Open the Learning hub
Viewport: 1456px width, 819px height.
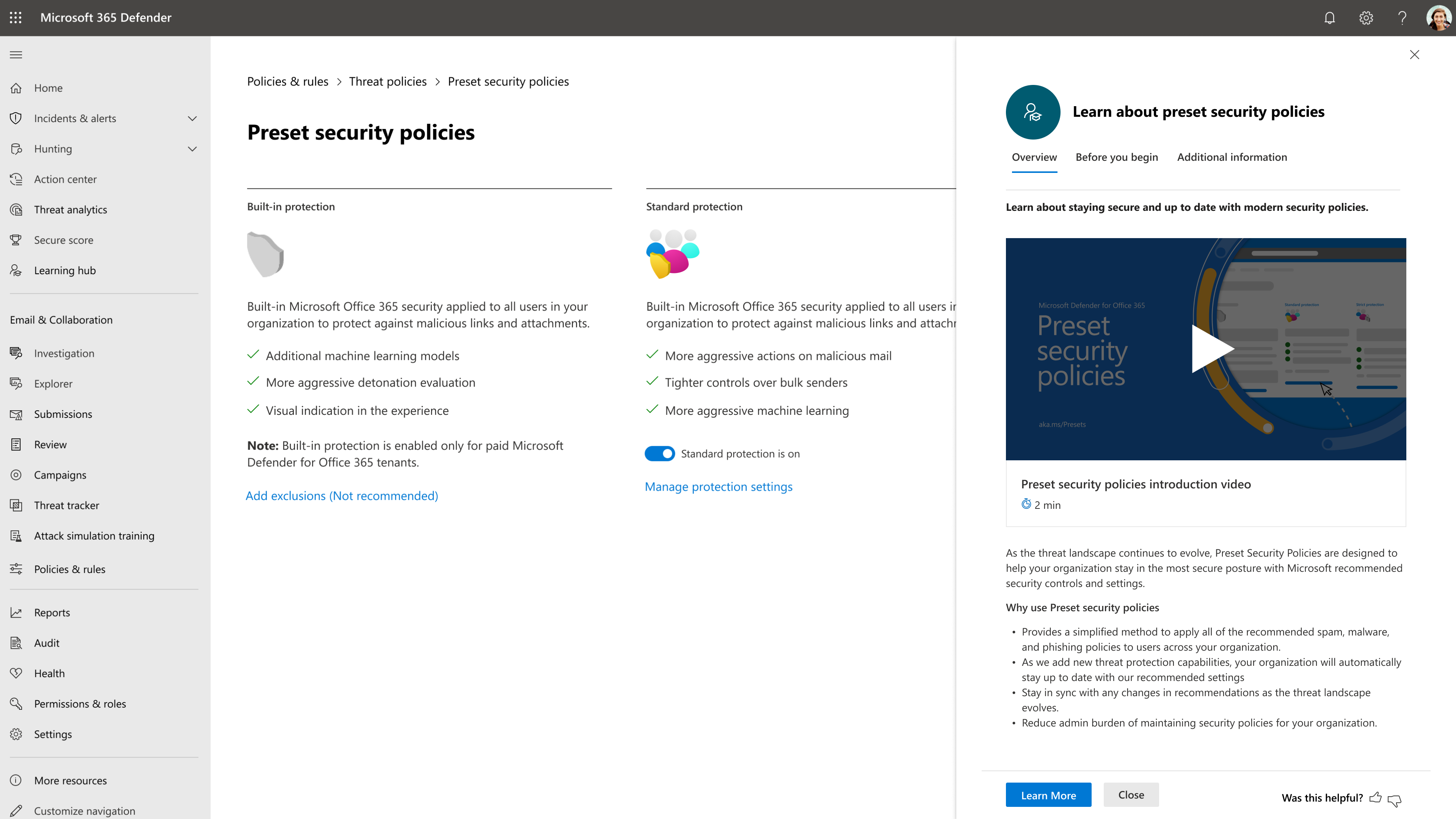tap(64, 270)
